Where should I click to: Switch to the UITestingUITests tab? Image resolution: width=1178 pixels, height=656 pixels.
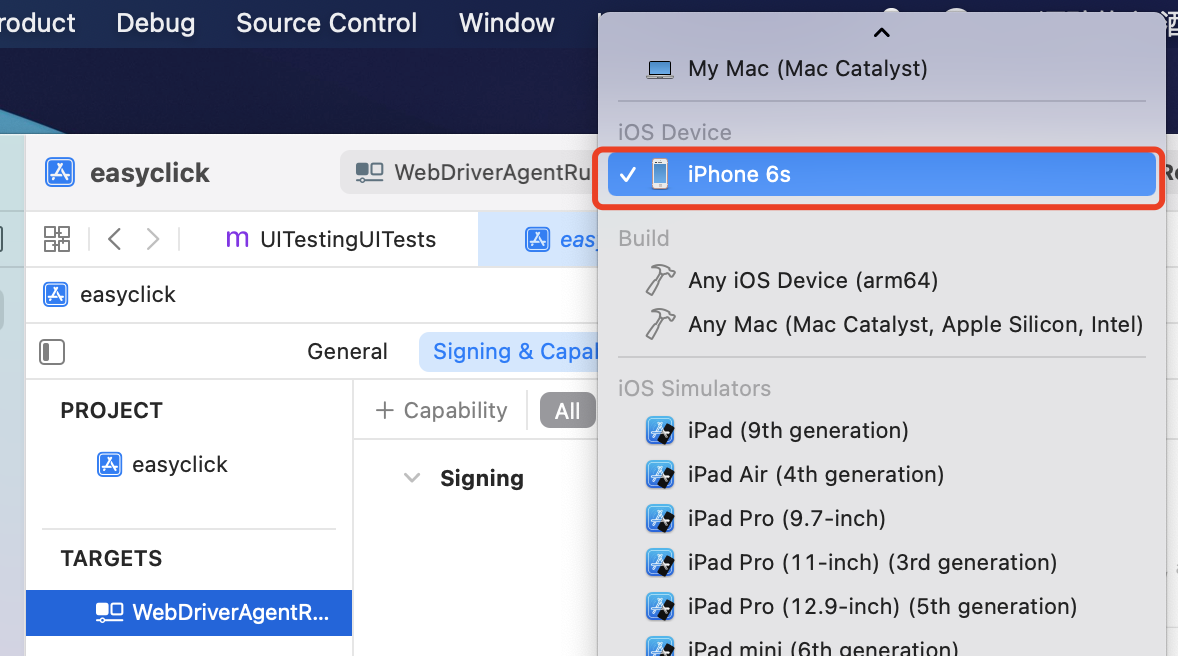(331, 239)
